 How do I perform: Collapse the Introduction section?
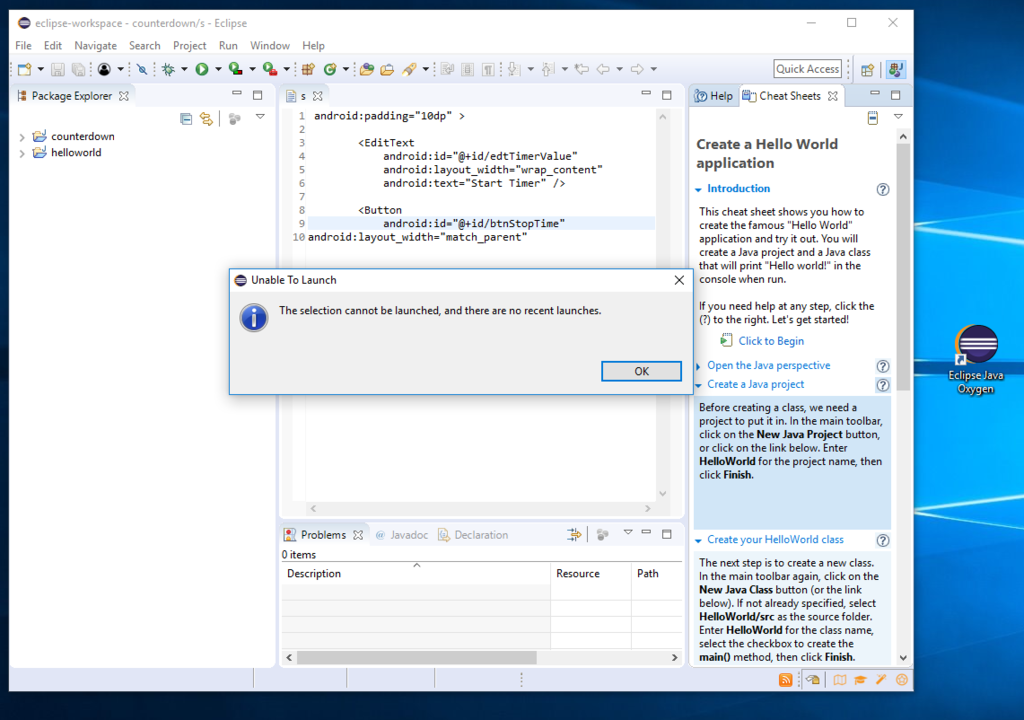(x=698, y=189)
